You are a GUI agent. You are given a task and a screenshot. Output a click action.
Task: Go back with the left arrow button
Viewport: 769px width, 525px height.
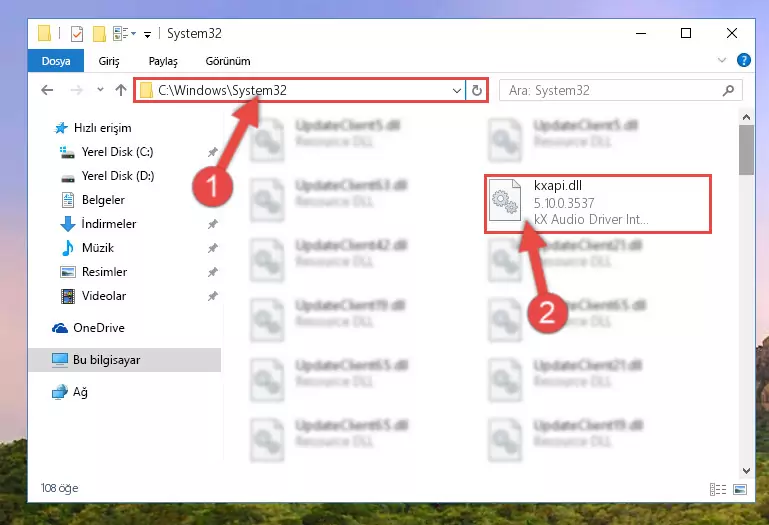(x=47, y=90)
